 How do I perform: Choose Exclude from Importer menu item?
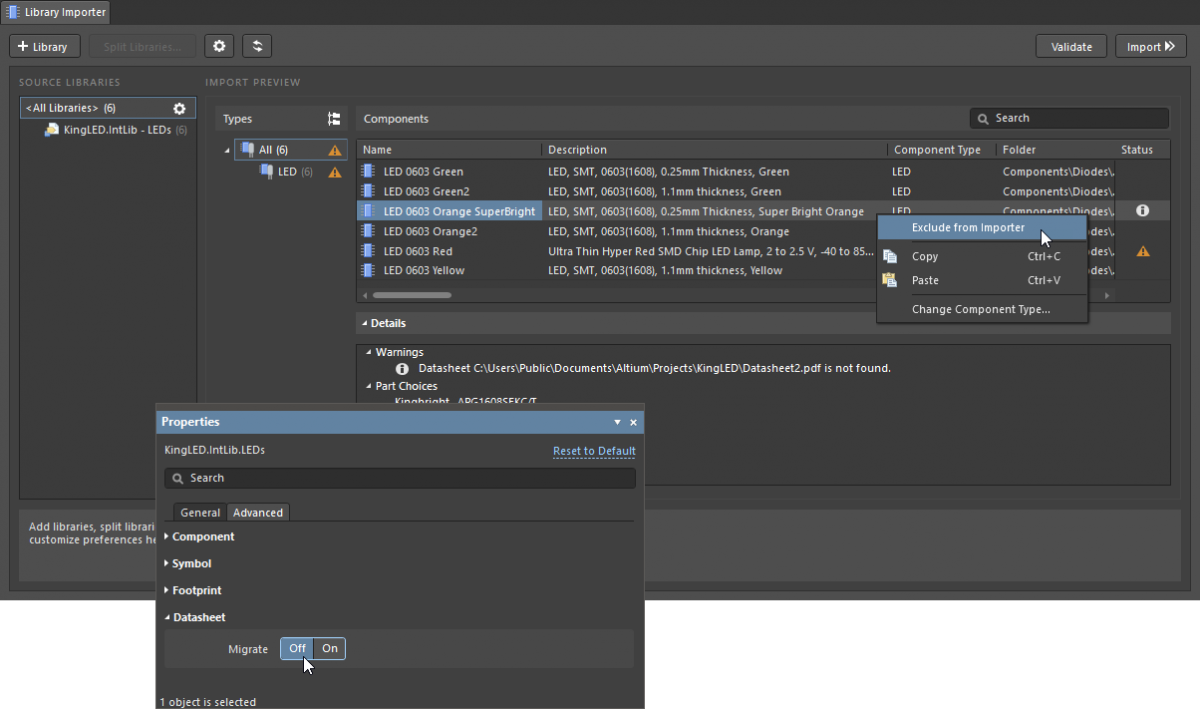coord(981,228)
